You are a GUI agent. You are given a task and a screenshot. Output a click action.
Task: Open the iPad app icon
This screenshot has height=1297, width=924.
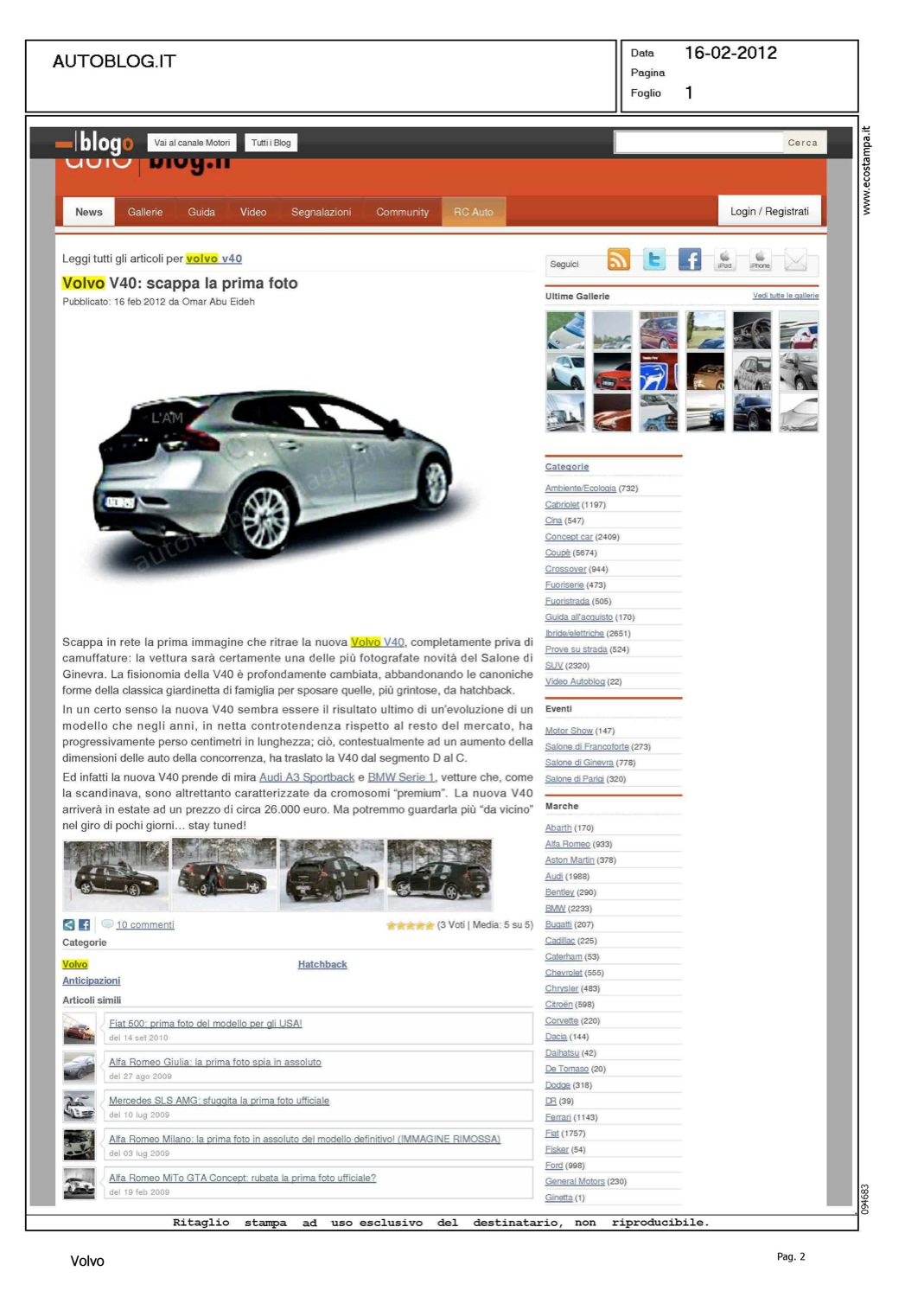[x=724, y=259]
